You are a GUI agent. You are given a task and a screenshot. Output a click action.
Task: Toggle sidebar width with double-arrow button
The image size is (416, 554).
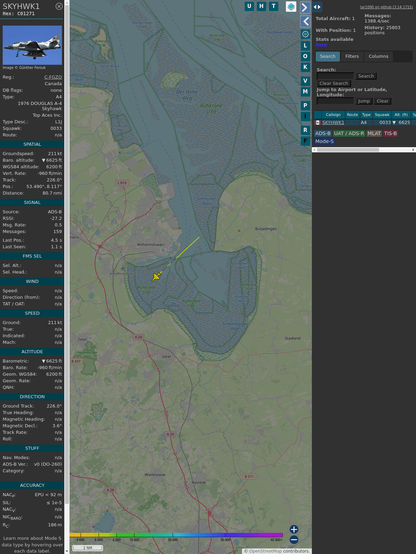click(317, 7)
